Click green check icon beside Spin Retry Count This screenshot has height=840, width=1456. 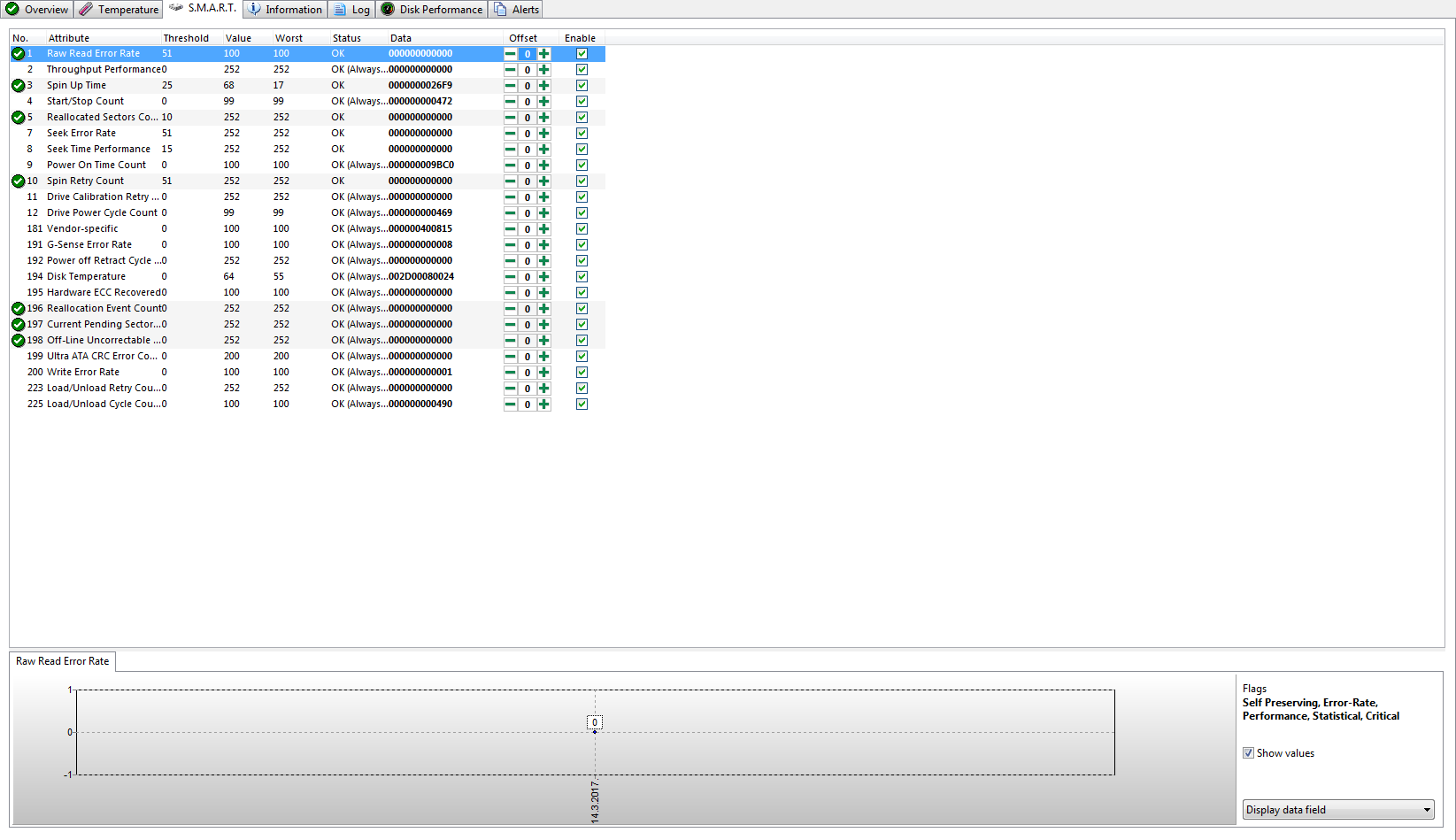[x=18, y=181]
